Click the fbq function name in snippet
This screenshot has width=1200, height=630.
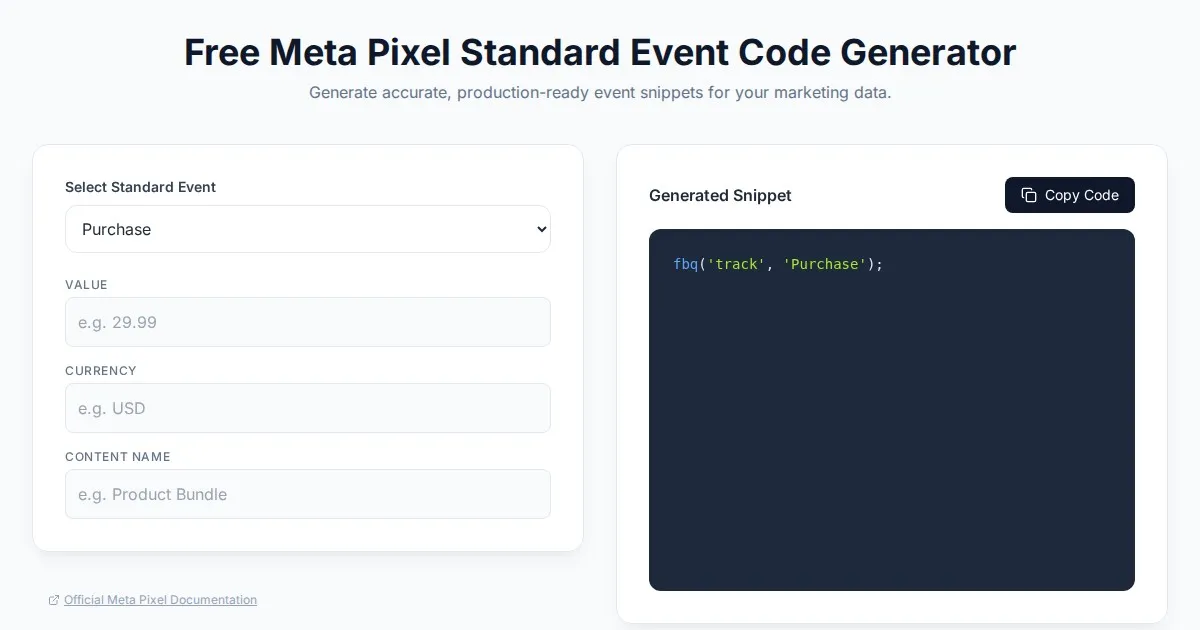(x=685, y=264)
